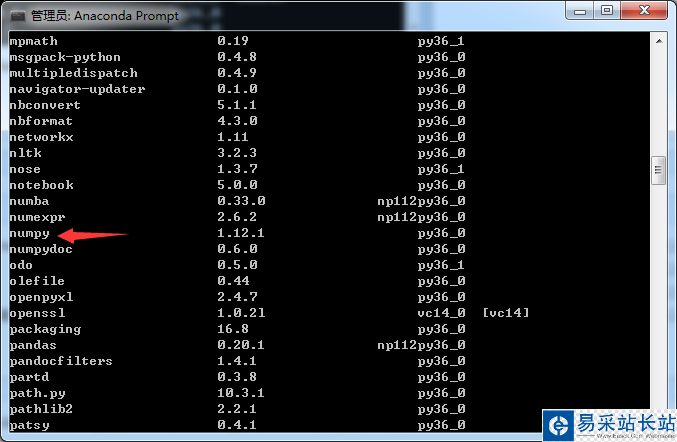Click the nbconvert version 5.1.1

(x=237, y=105)
